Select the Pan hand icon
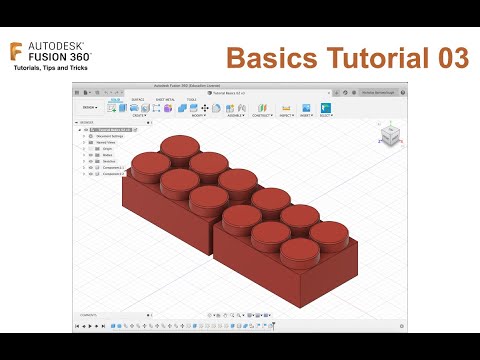 (225, 315)
